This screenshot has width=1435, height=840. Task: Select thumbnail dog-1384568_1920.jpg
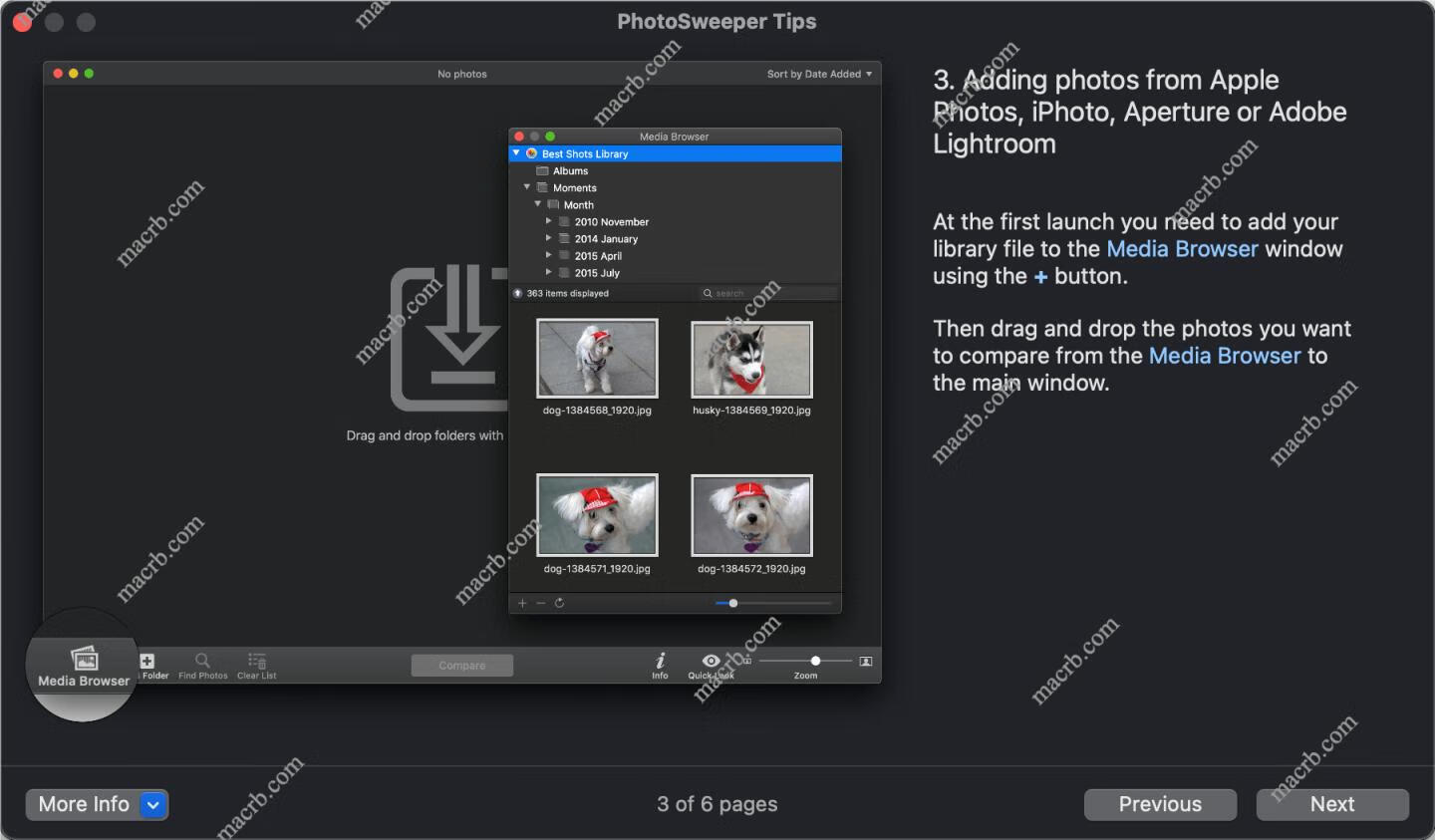coord(597,359)
